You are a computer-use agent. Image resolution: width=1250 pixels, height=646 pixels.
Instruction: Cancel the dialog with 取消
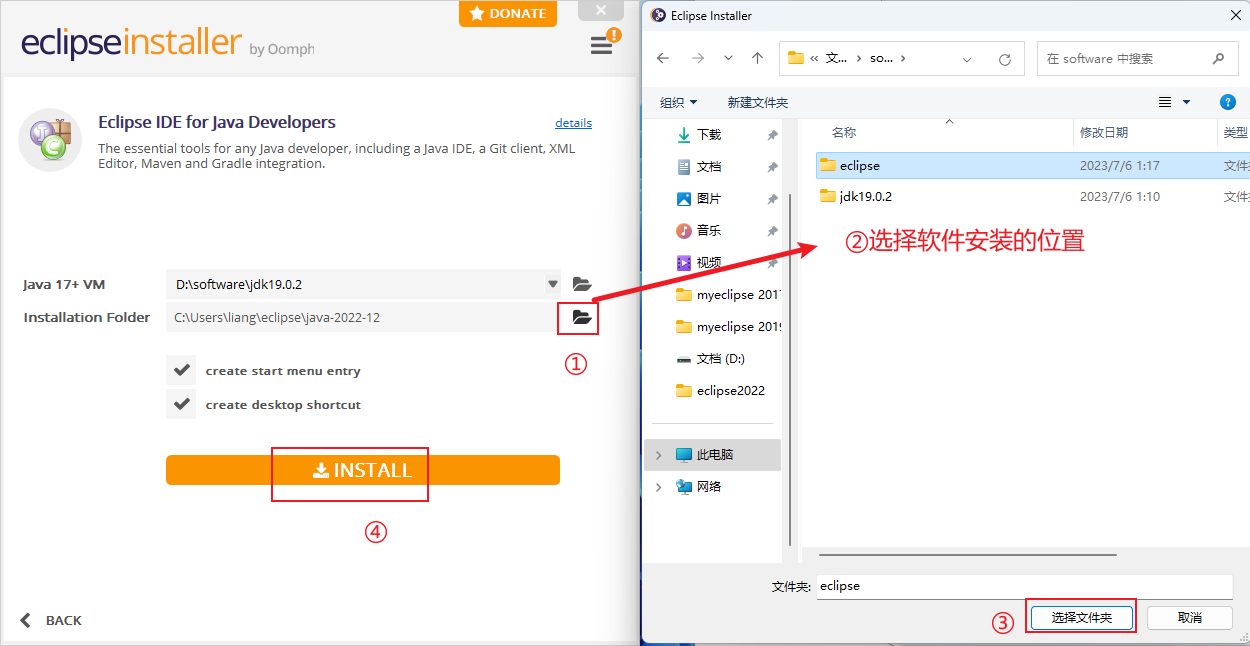click(1189, 618)
